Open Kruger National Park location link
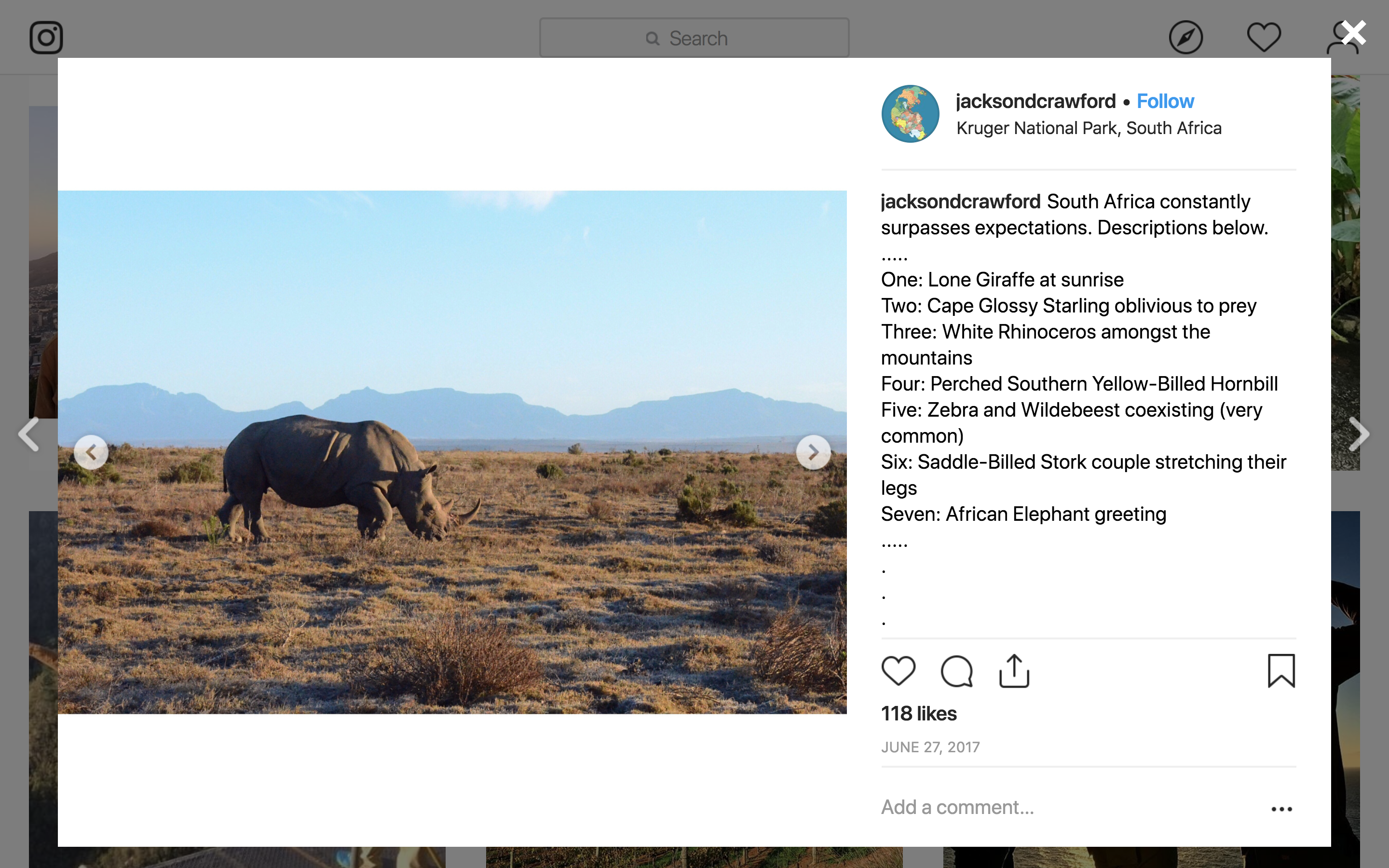 tap(1088, 128)
